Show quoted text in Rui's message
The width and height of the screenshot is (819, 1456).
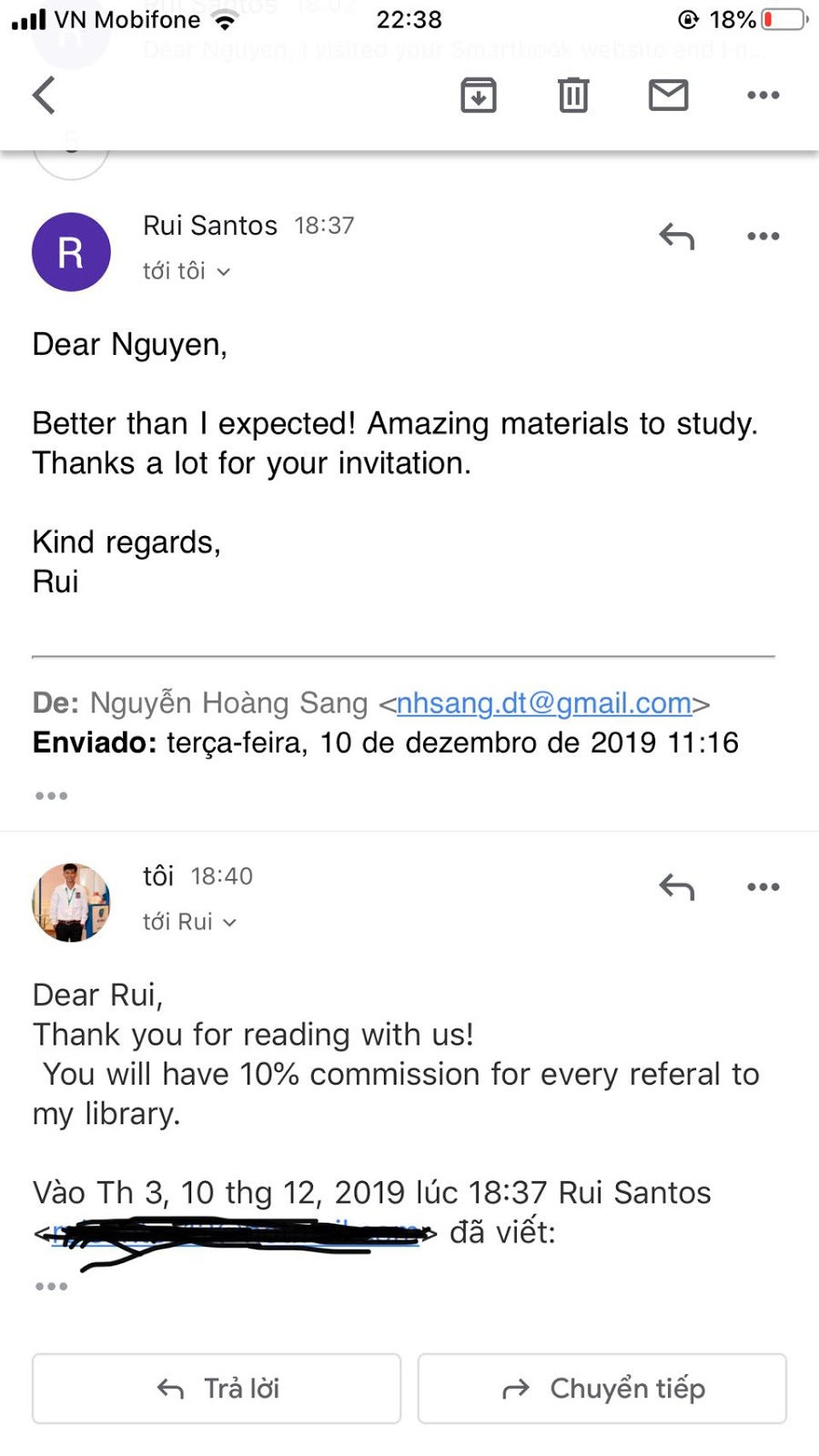(x=51, y=796)
